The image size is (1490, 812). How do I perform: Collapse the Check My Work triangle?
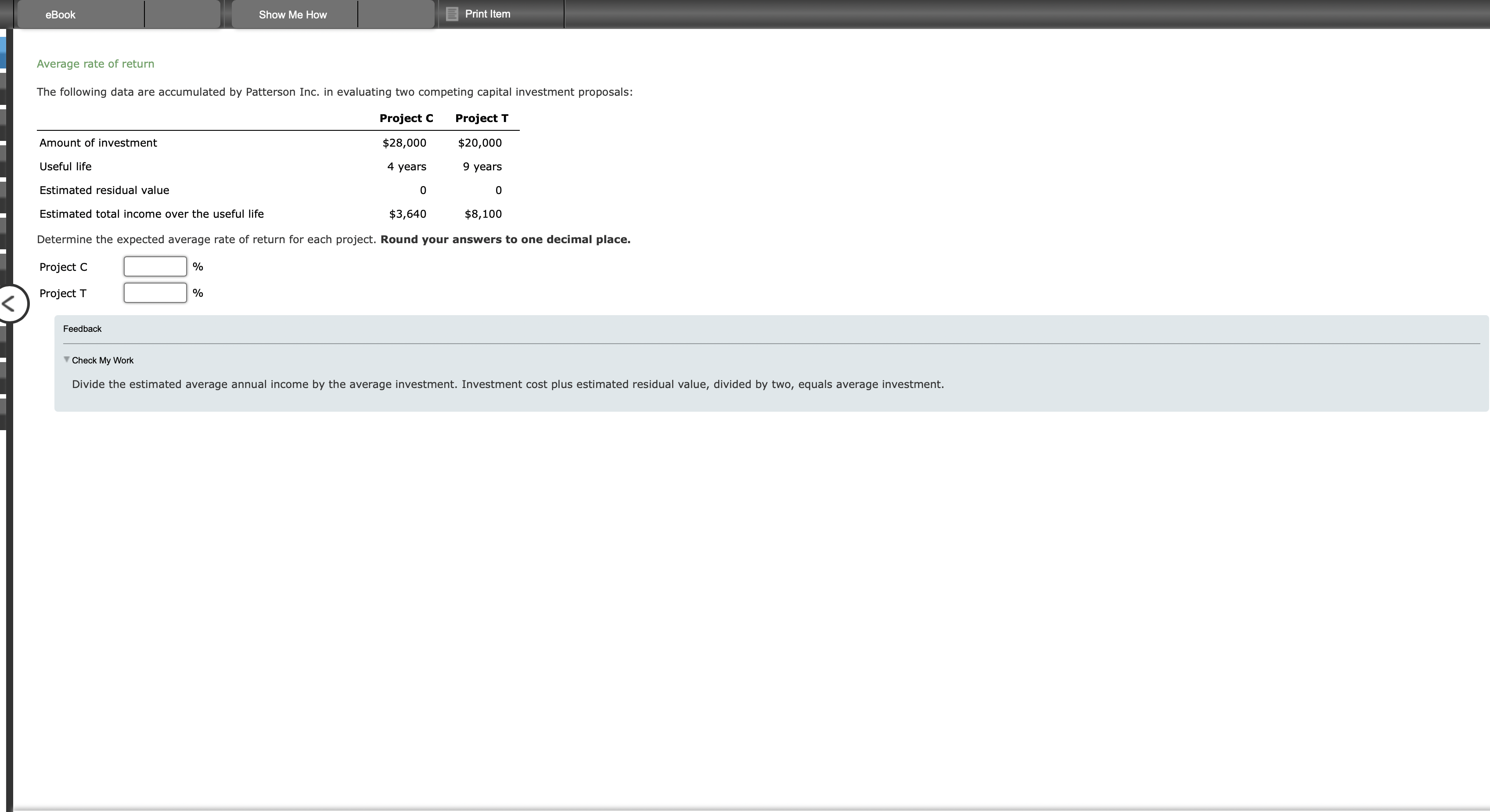tap(67, 360)
